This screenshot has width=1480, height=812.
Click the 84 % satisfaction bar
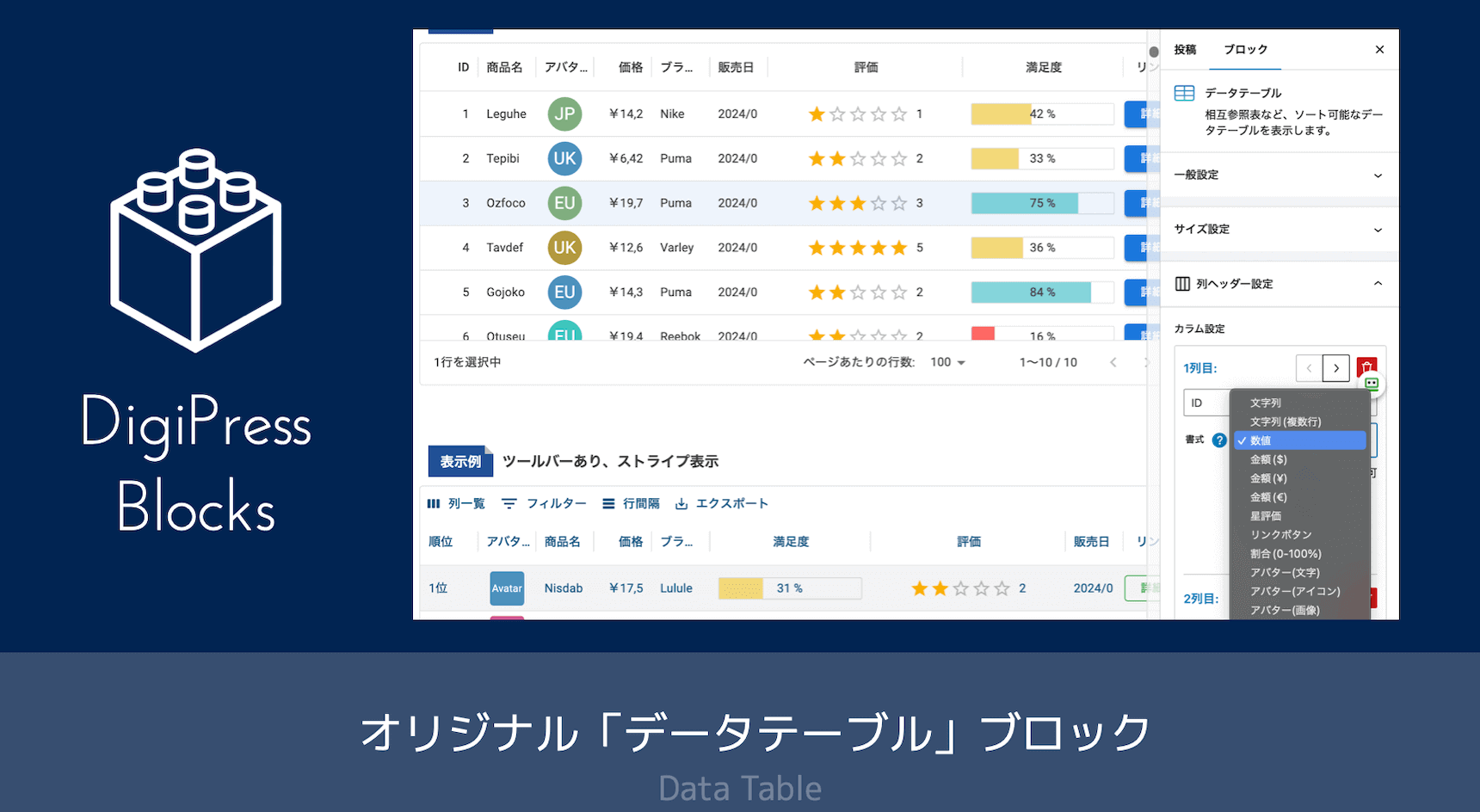click(x=1042, y=292)
